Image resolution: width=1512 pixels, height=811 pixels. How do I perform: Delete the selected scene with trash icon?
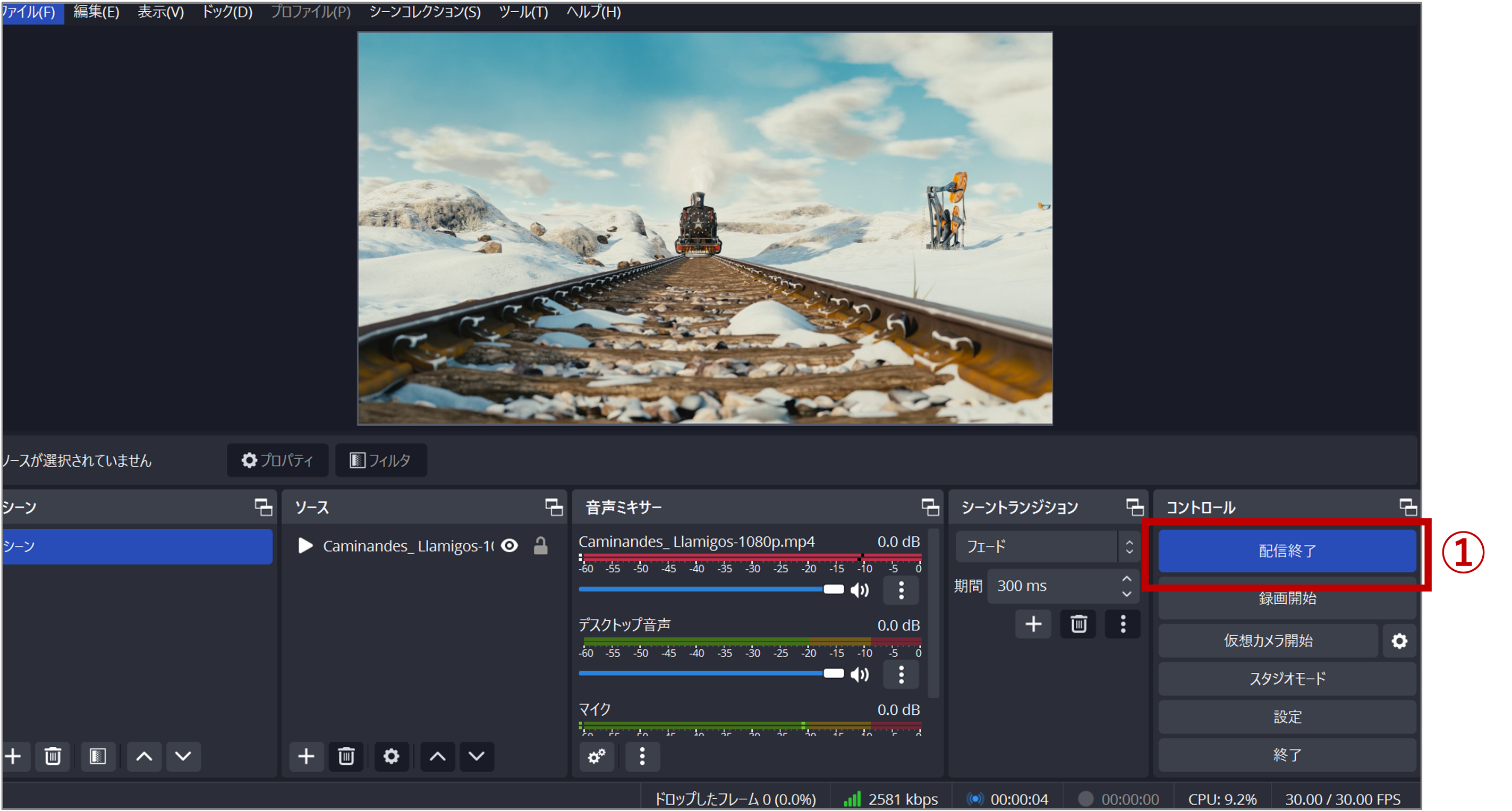pyautogui.click(x=53, y=756)
